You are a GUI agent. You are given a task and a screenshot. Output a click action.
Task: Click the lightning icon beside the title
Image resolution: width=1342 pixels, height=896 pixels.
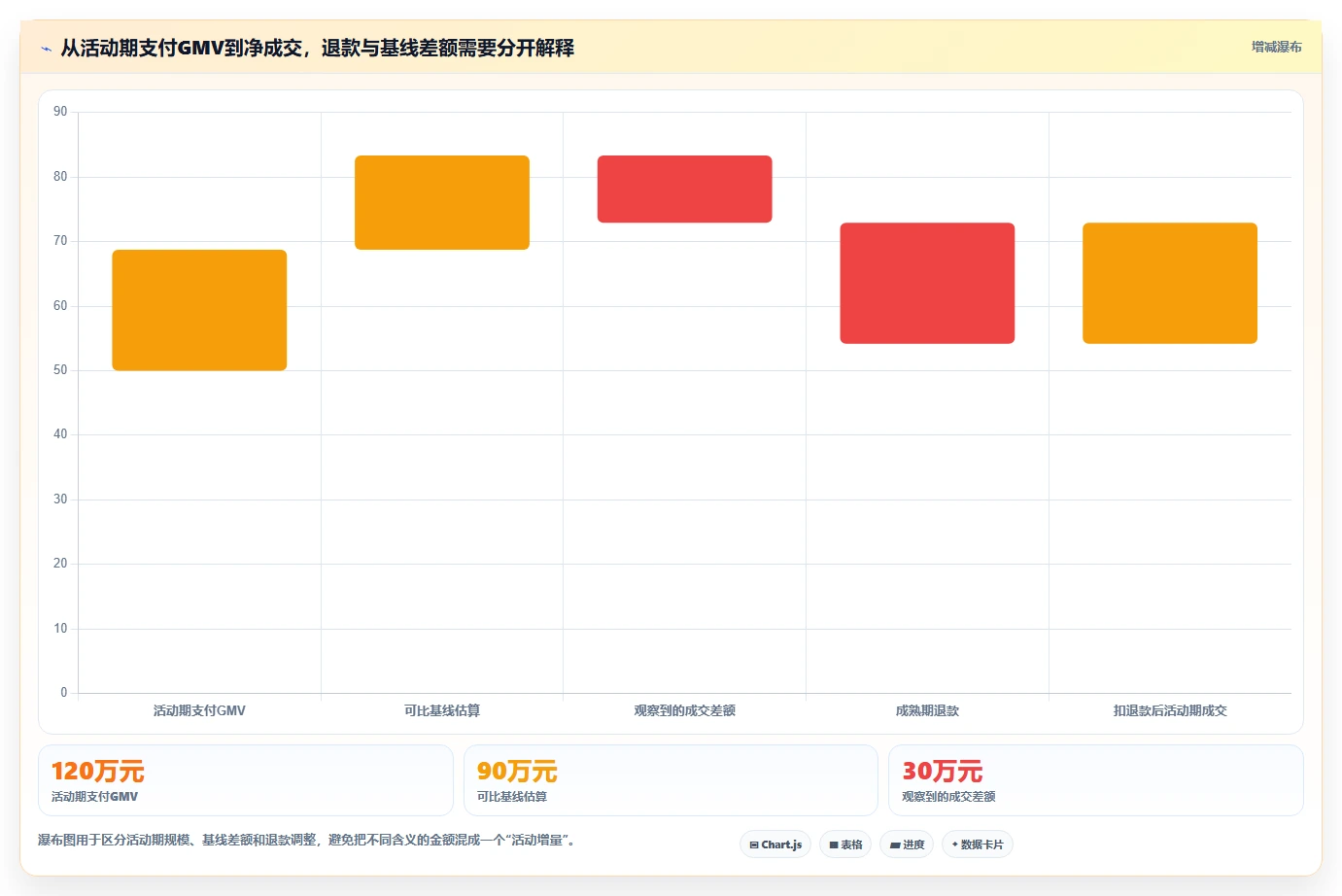pos(46,49)
